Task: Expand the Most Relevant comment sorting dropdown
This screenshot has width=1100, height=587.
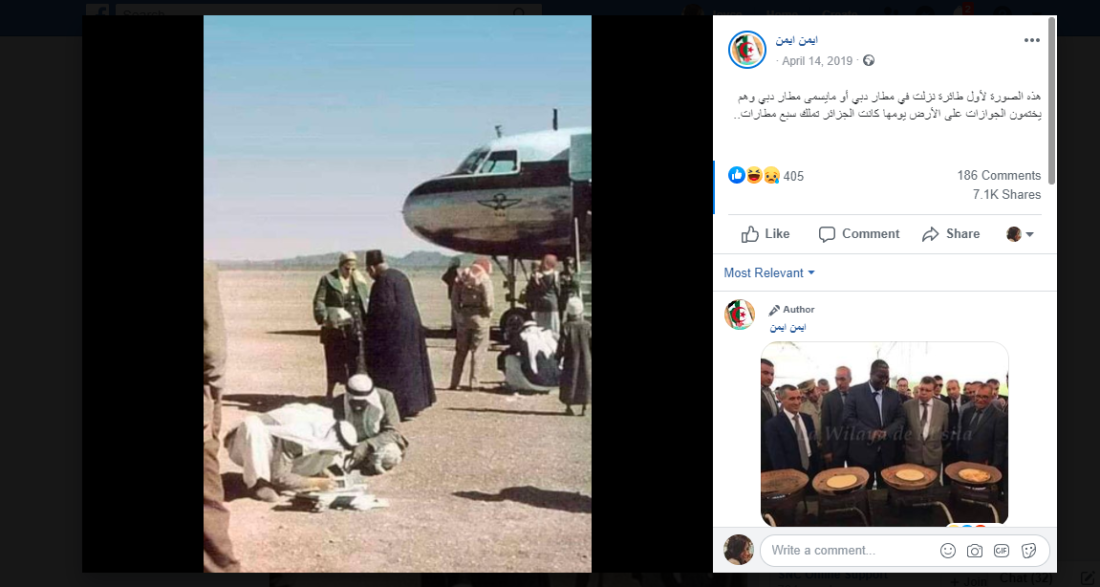Action: pos(769,273)
